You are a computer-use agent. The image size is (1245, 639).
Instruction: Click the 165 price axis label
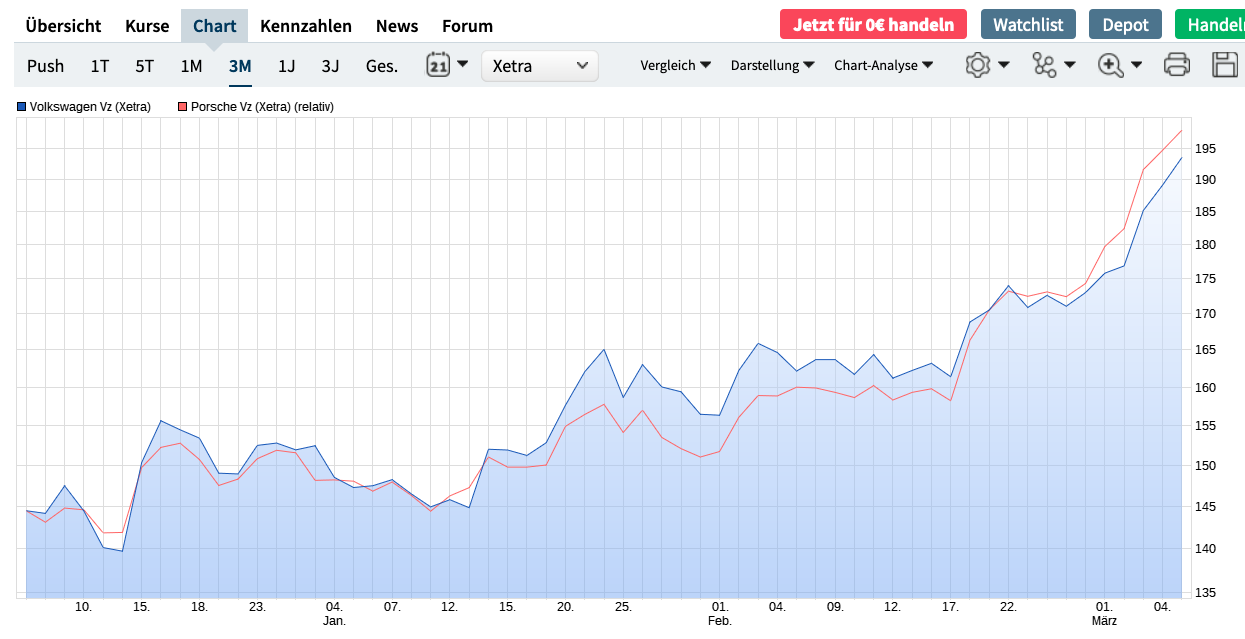tap(1204, 350)
